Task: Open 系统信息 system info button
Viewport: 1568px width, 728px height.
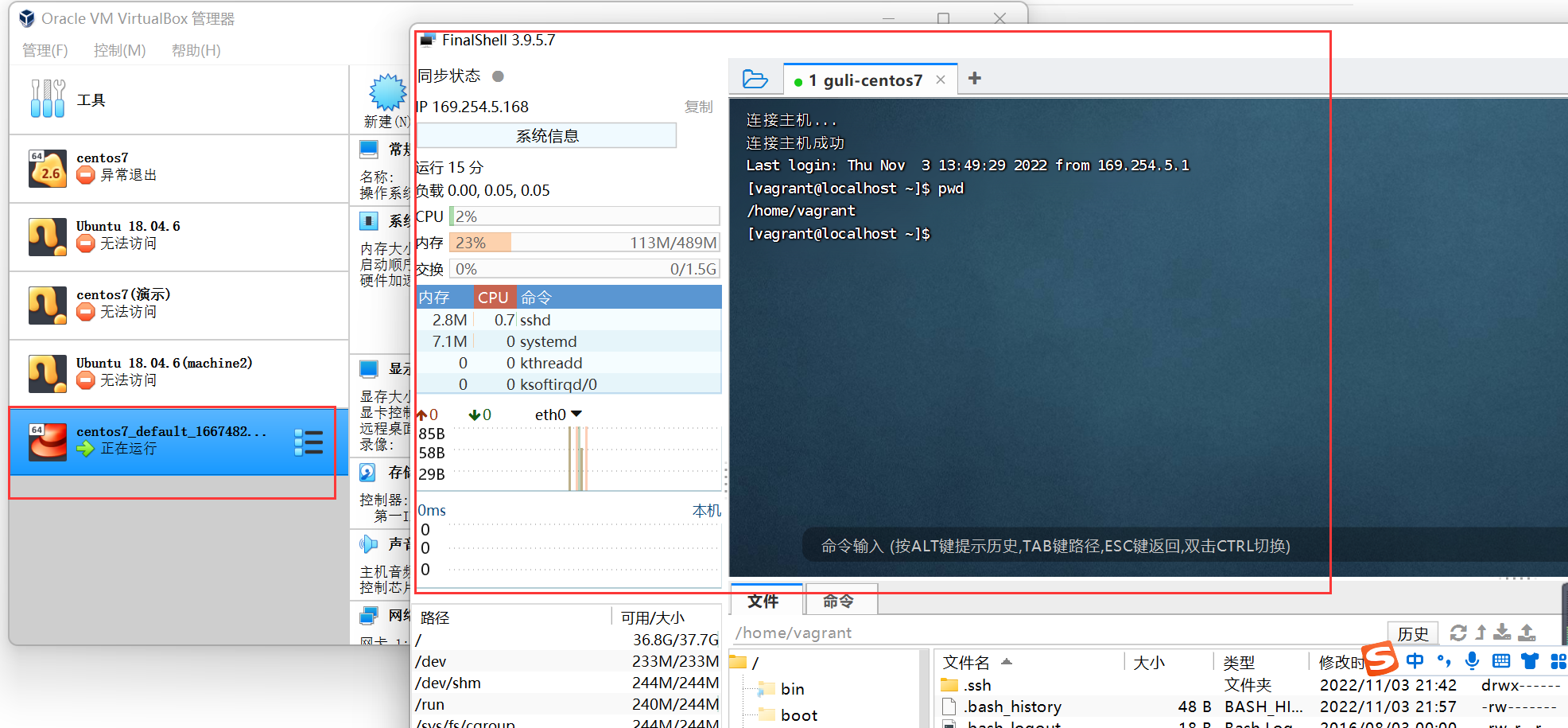Action: tap(547, 135)
